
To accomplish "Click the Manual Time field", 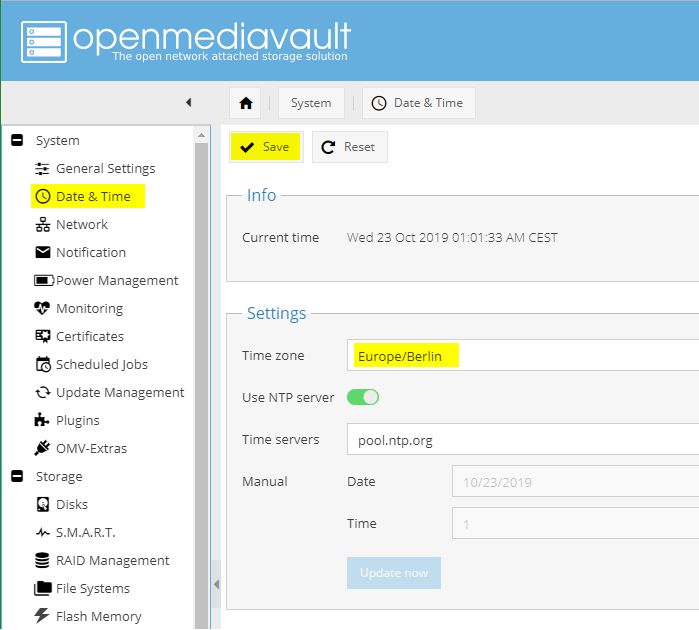I will [x=576, y=523].
